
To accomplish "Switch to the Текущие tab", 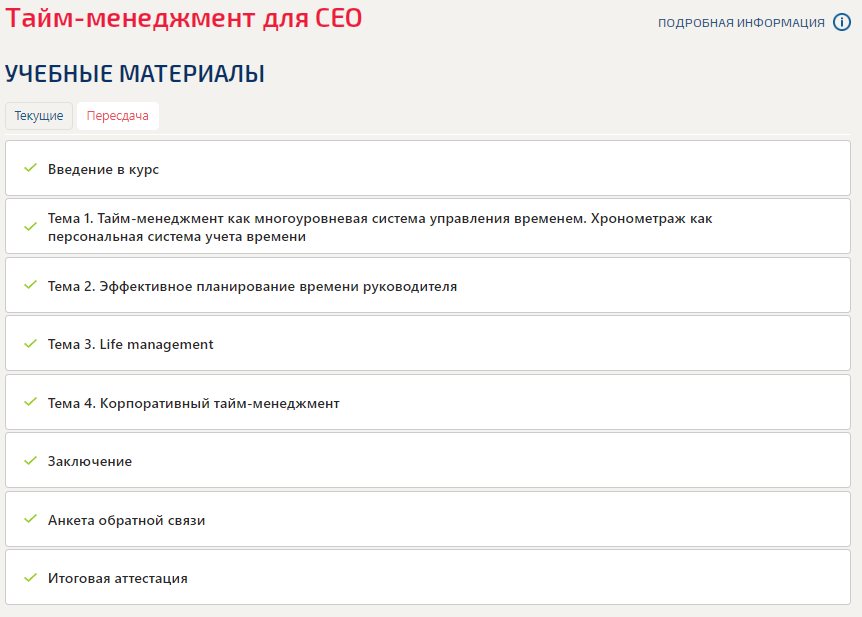I will click(39, 116).
